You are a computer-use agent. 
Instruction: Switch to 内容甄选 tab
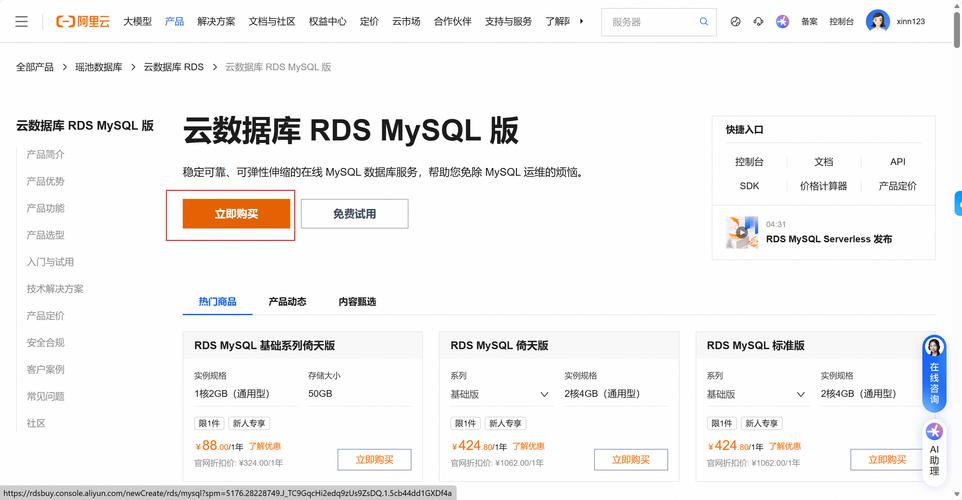tap(357, 301)
